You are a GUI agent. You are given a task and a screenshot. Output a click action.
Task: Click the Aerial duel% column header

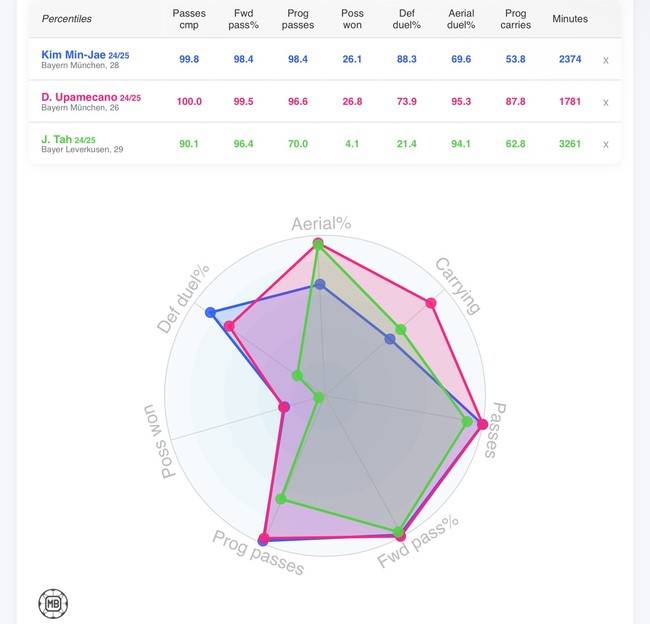462,18
